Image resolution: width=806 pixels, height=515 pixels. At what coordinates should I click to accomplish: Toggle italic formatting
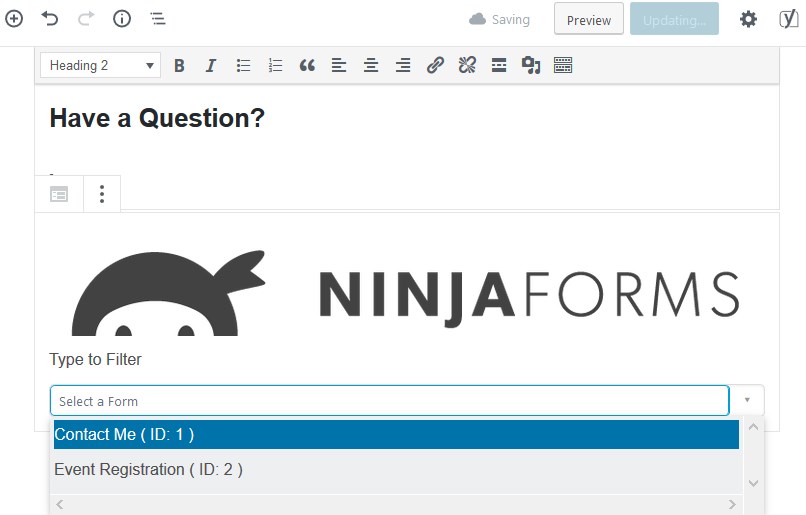[211, 65]
